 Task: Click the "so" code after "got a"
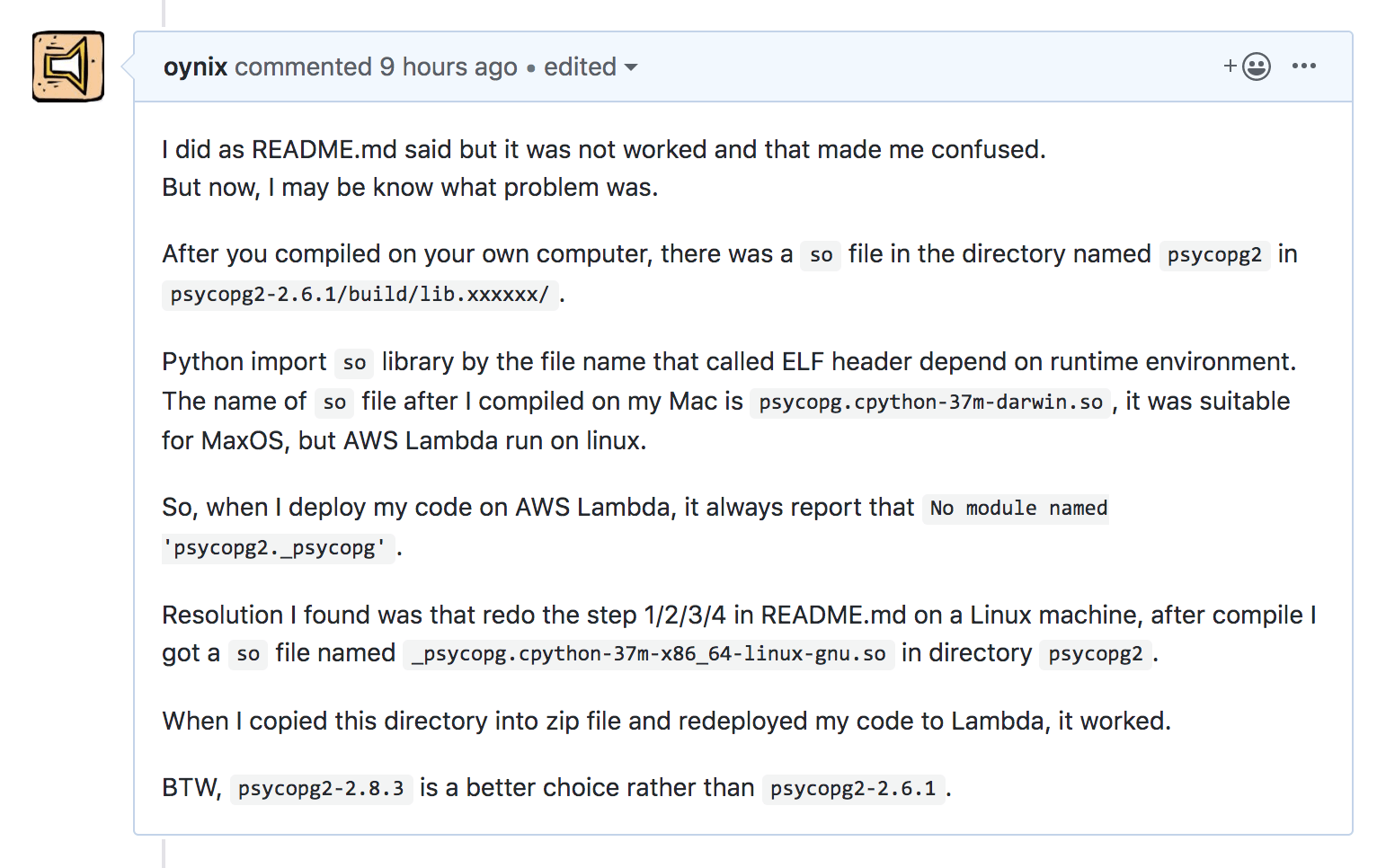247,654
